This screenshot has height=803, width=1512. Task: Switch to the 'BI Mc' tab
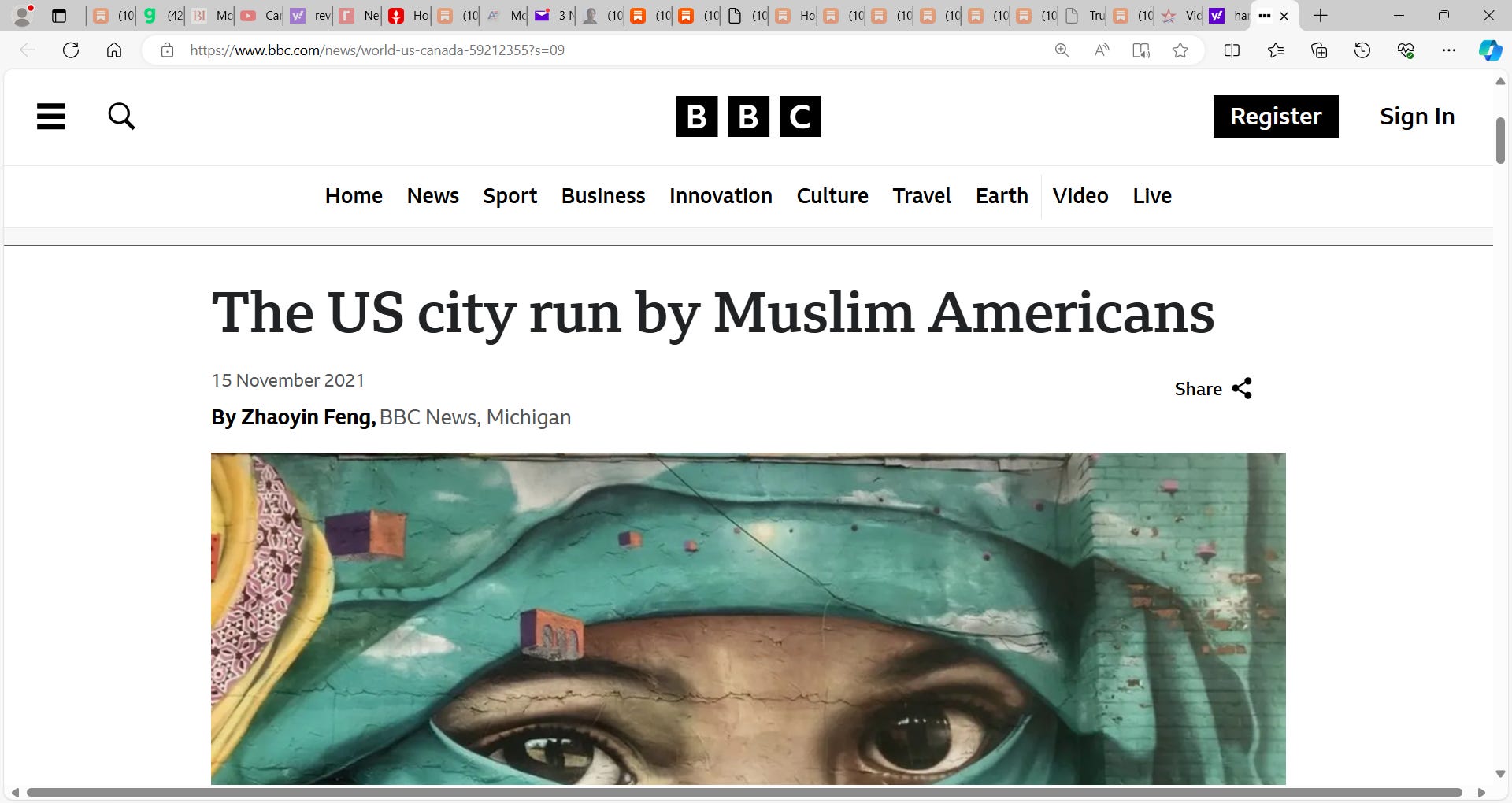pyautogui.click(x=212, y=16)
